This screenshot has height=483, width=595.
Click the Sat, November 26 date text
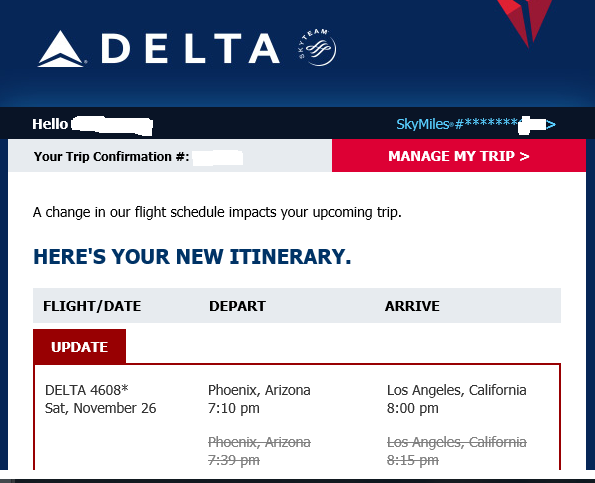101,408
